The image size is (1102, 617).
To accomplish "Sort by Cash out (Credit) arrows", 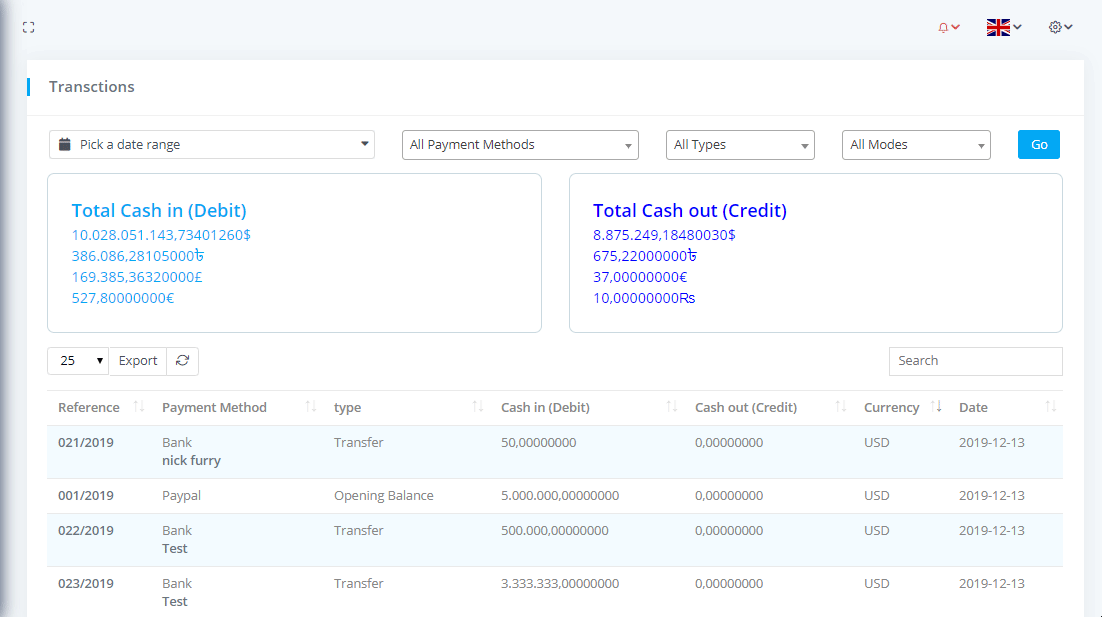I will click(x=841, y=407).
